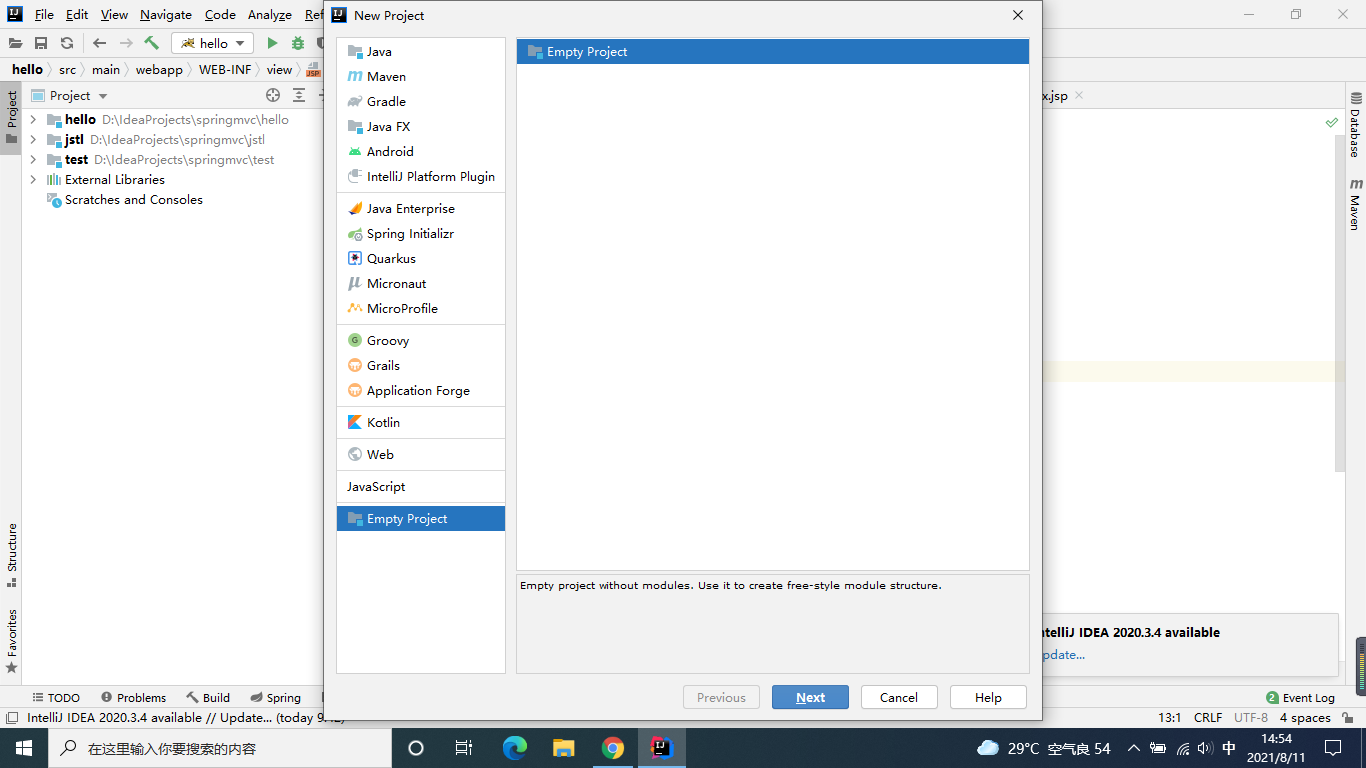The width and height of the screenshot is (1366, 768).
Task: Open the Code menu
Action: [x=220, y=15]
